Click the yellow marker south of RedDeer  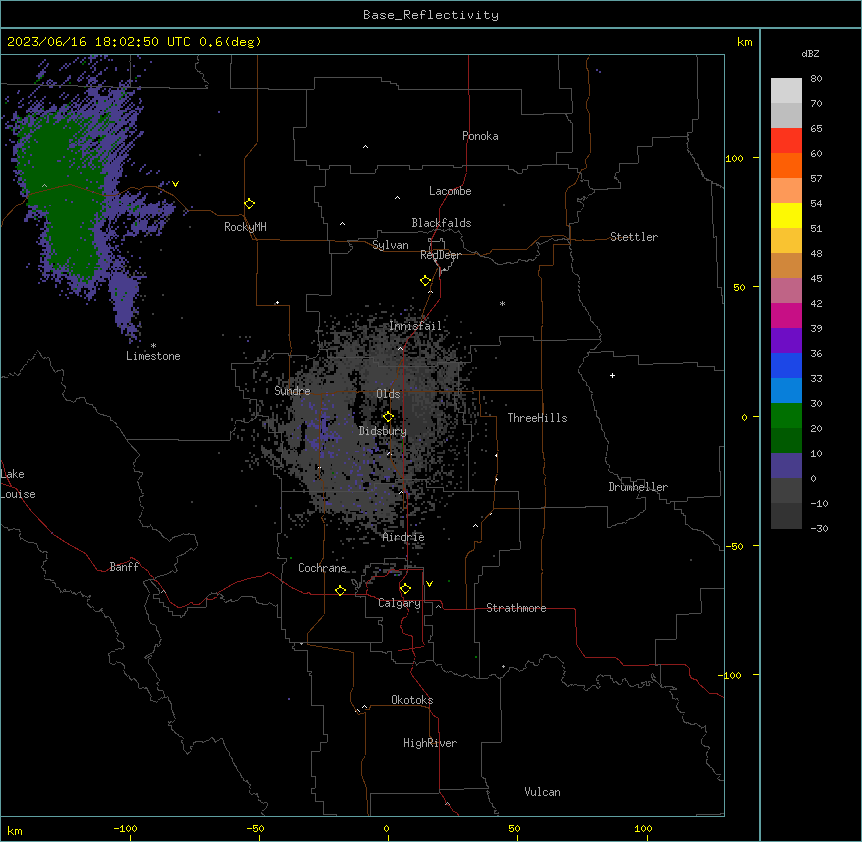425,281
